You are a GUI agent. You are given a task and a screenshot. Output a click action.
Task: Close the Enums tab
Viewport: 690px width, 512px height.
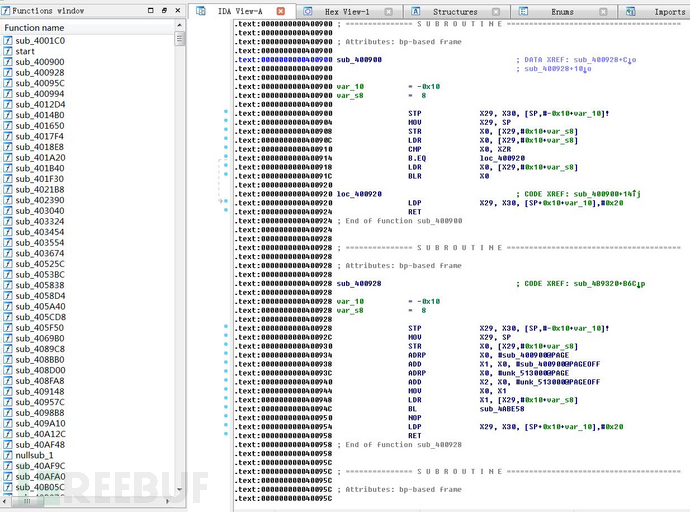603,12
